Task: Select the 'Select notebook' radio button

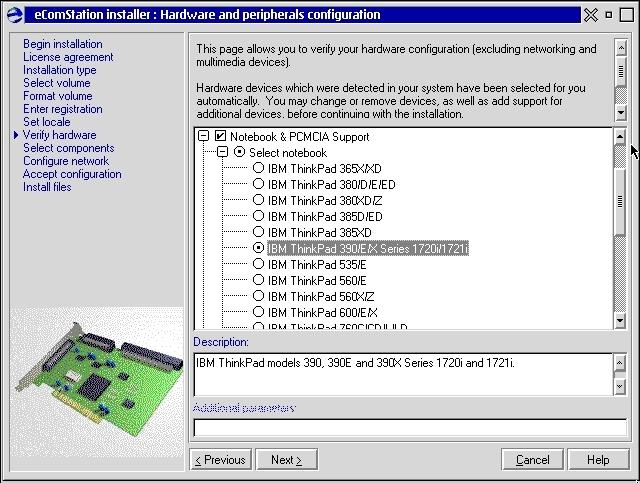Action: [240, 152]
